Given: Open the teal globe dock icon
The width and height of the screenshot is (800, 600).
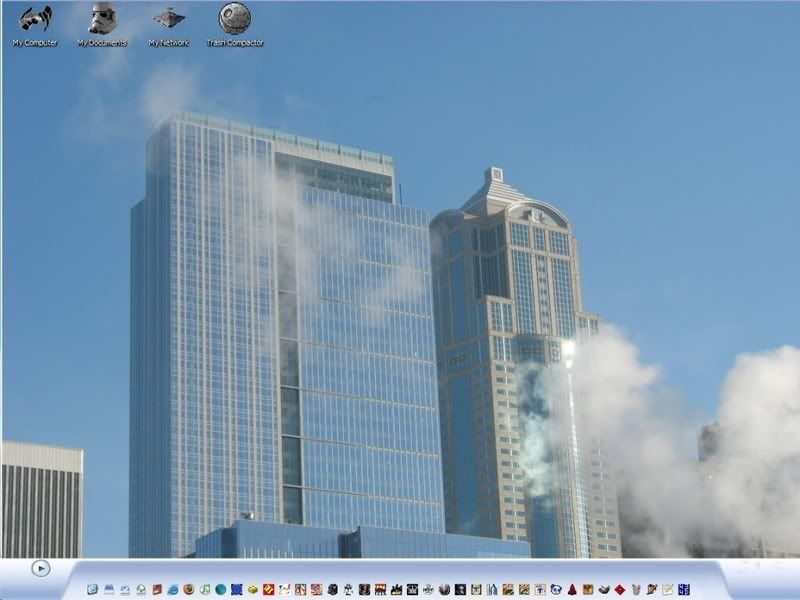Looking at the screenshot, I should pos(221,589).
